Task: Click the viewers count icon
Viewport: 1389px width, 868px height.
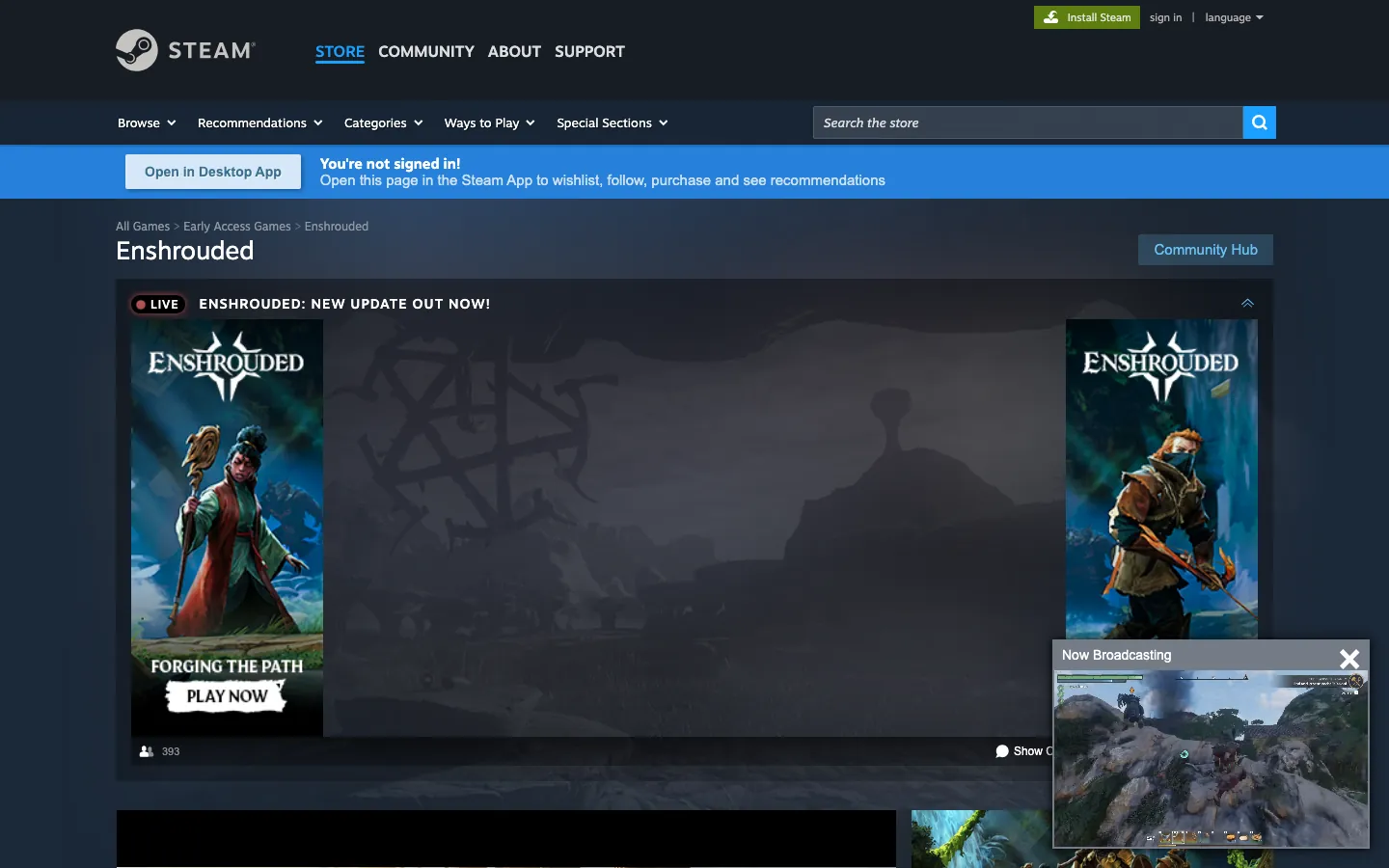Action: click(147, 751)
